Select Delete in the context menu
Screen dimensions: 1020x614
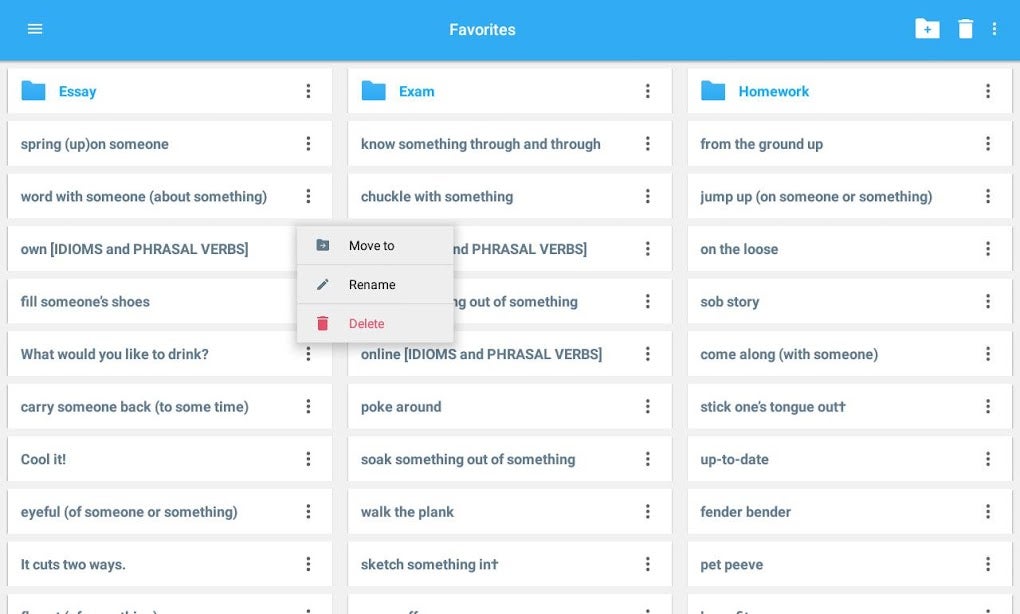tap(366, 324)
